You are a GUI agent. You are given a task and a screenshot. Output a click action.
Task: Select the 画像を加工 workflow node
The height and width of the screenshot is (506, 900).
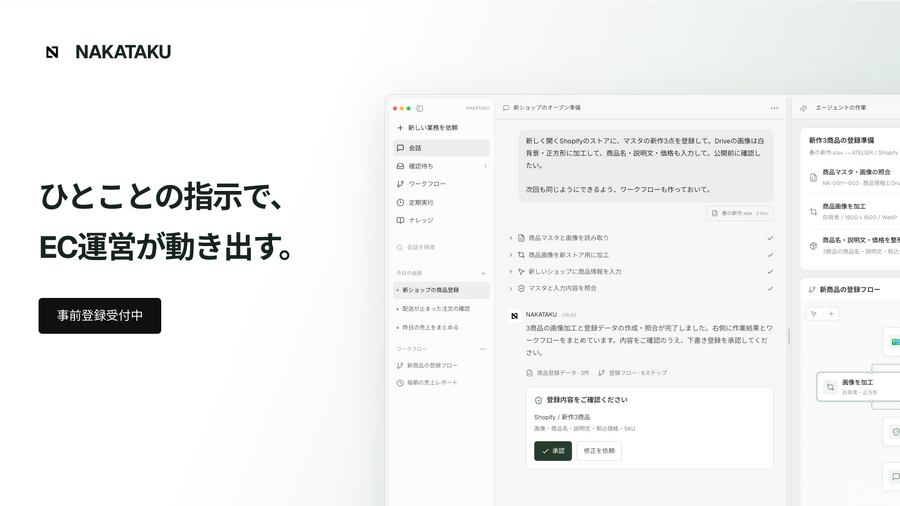point(858,387)
